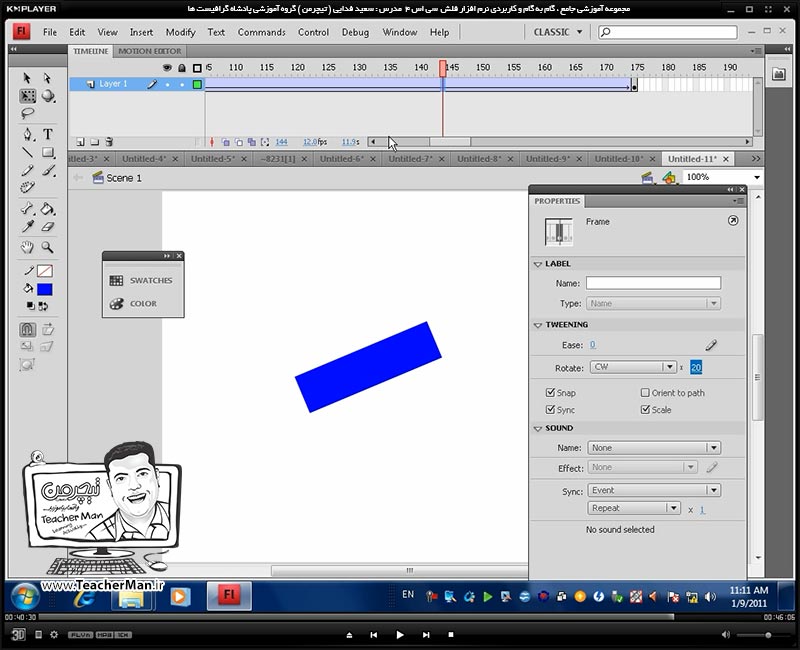Uncheck the Scale checkbox

645,409
